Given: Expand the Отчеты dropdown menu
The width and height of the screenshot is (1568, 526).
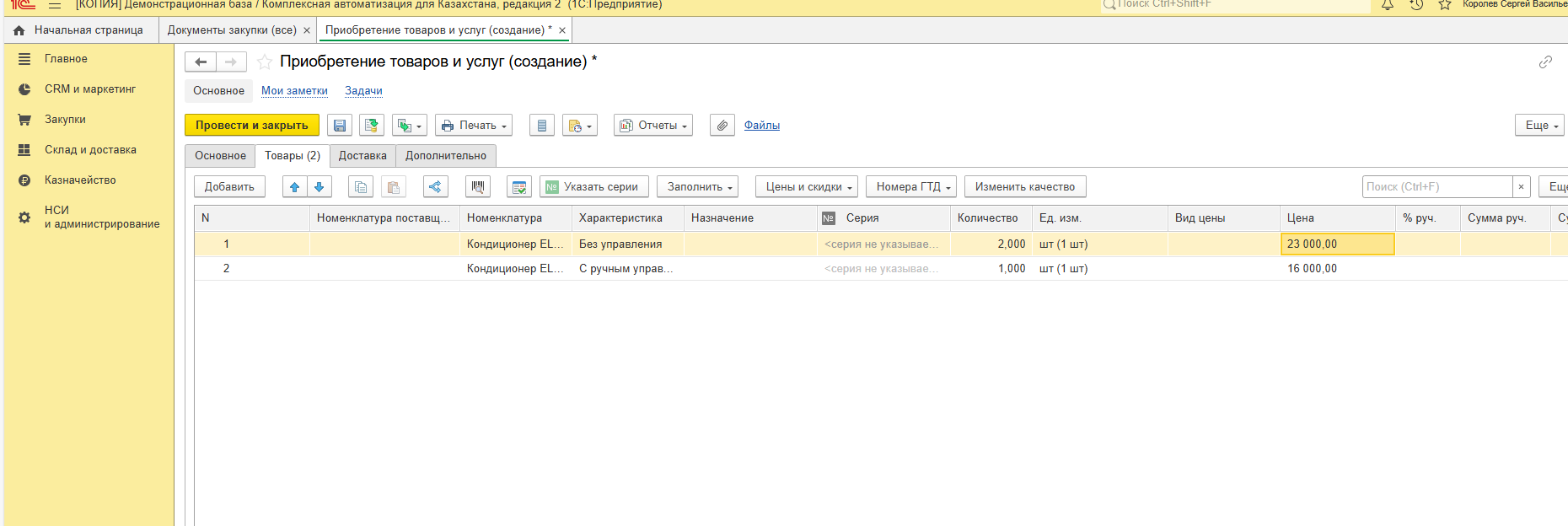Looking at the screenshot, I should 653,126.
